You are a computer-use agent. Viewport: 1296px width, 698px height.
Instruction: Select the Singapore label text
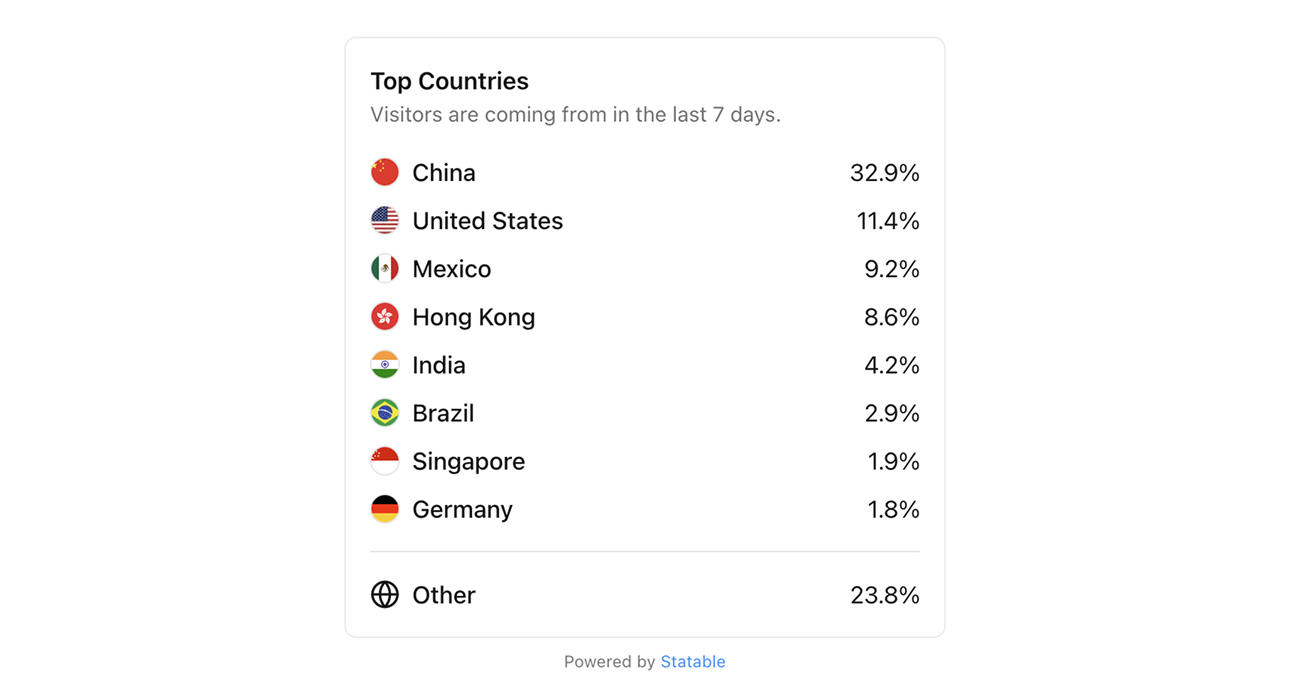[469, 461]
